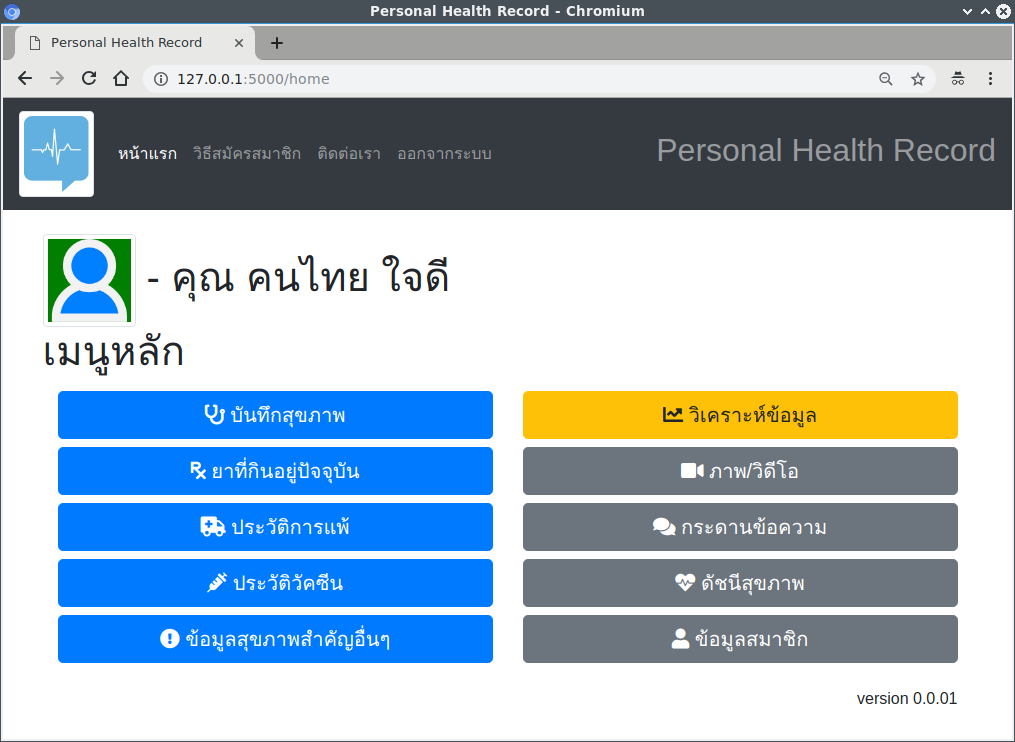The height and width of the screenshot is (742, 1015).
Task: Select the หน้าแรก navigation item
Action: (147, 154)
